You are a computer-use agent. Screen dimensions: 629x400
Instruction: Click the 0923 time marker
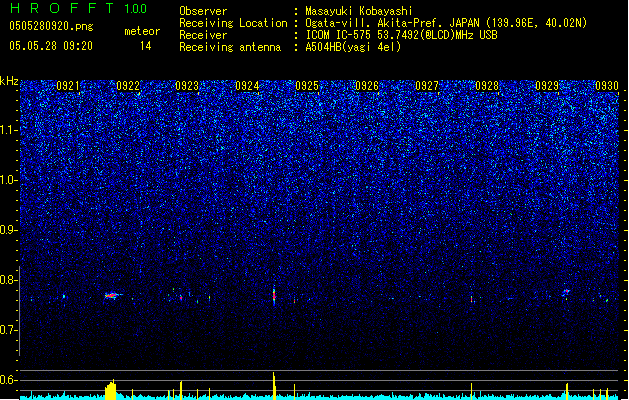187,86
